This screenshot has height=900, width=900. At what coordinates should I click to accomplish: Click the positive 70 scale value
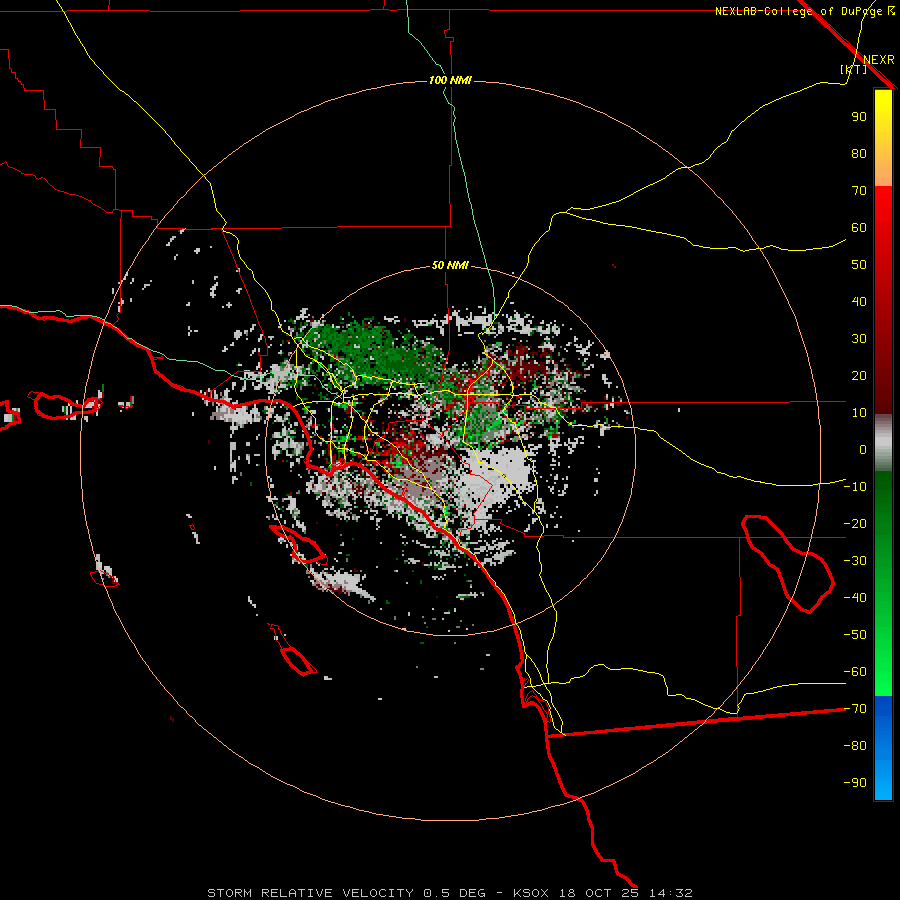[859, 191]
